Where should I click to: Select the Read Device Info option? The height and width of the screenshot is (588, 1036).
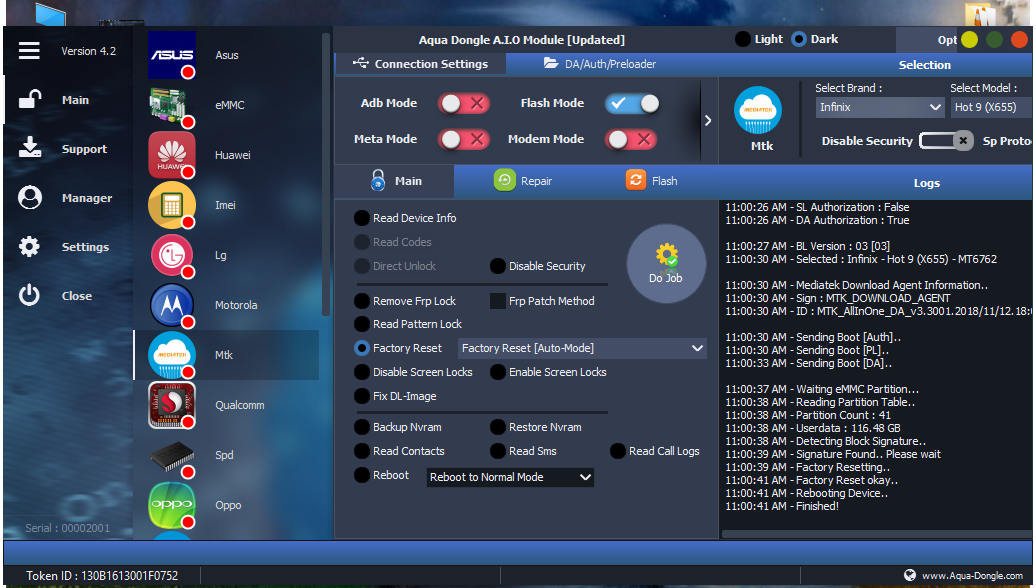pyautogui.click(x=405, y=218)
